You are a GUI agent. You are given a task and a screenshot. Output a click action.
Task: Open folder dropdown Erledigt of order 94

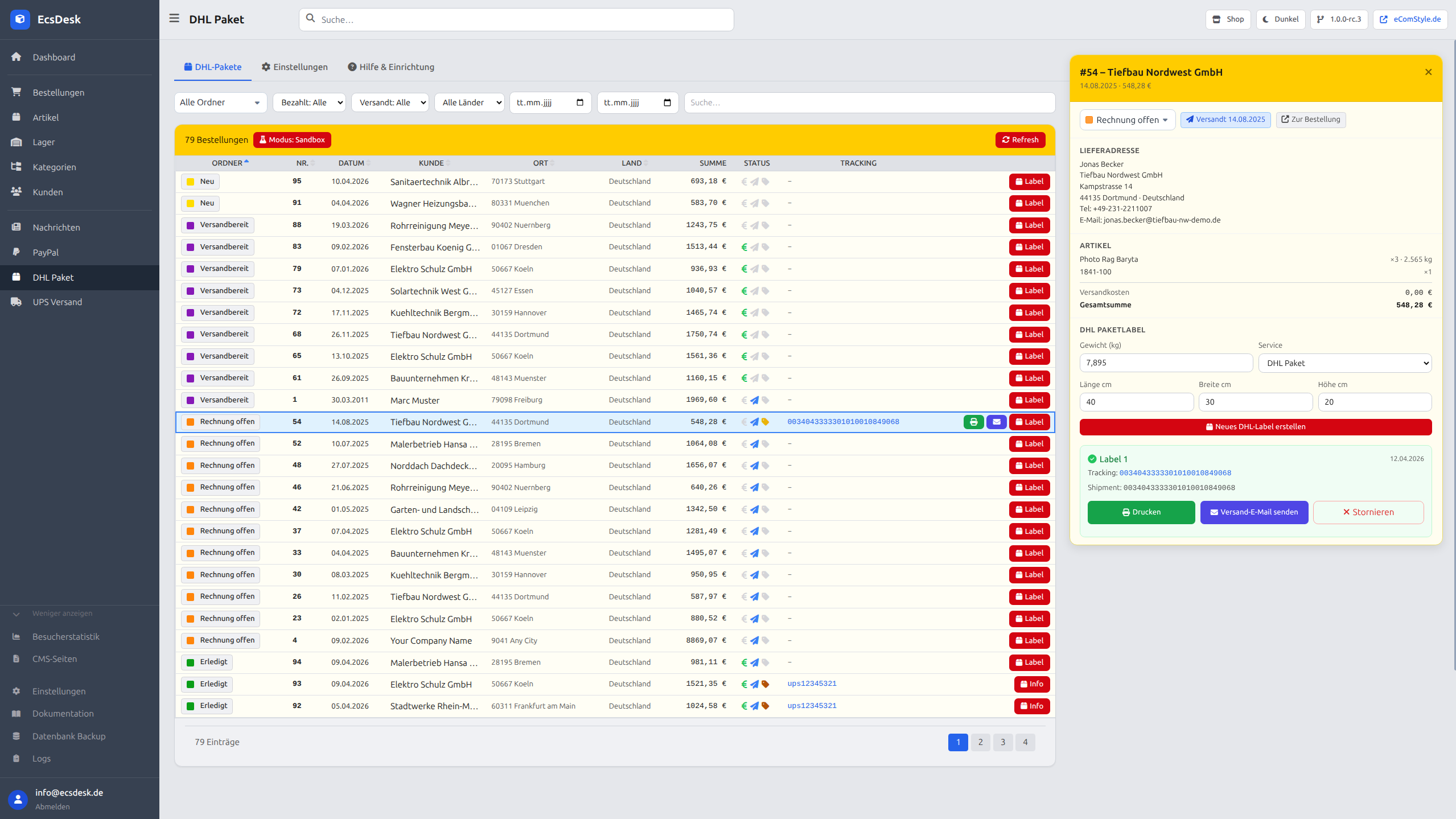[x=207, y=662]
